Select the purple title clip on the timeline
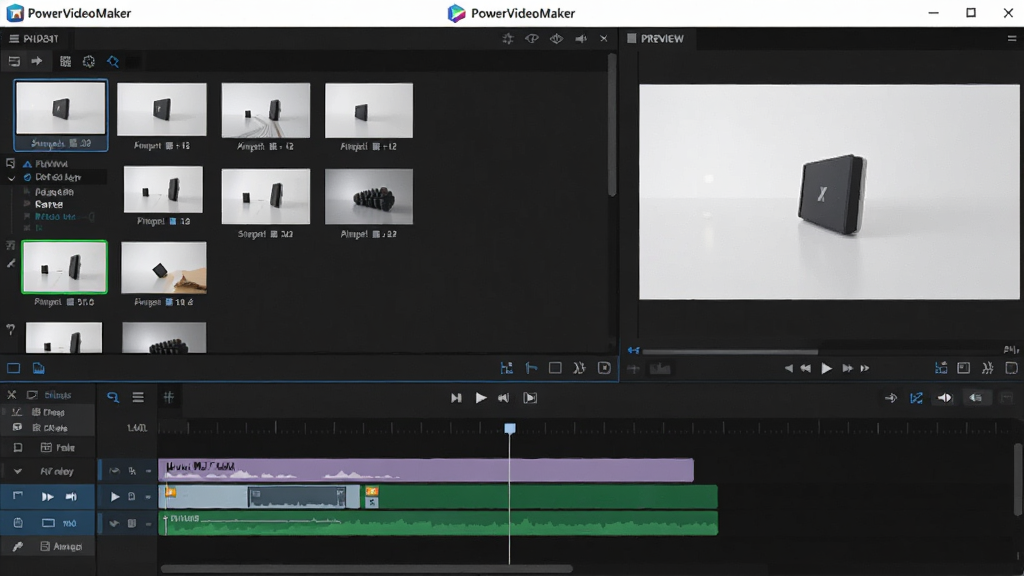Screen dimensions: 1024x576 pos(426,470)
